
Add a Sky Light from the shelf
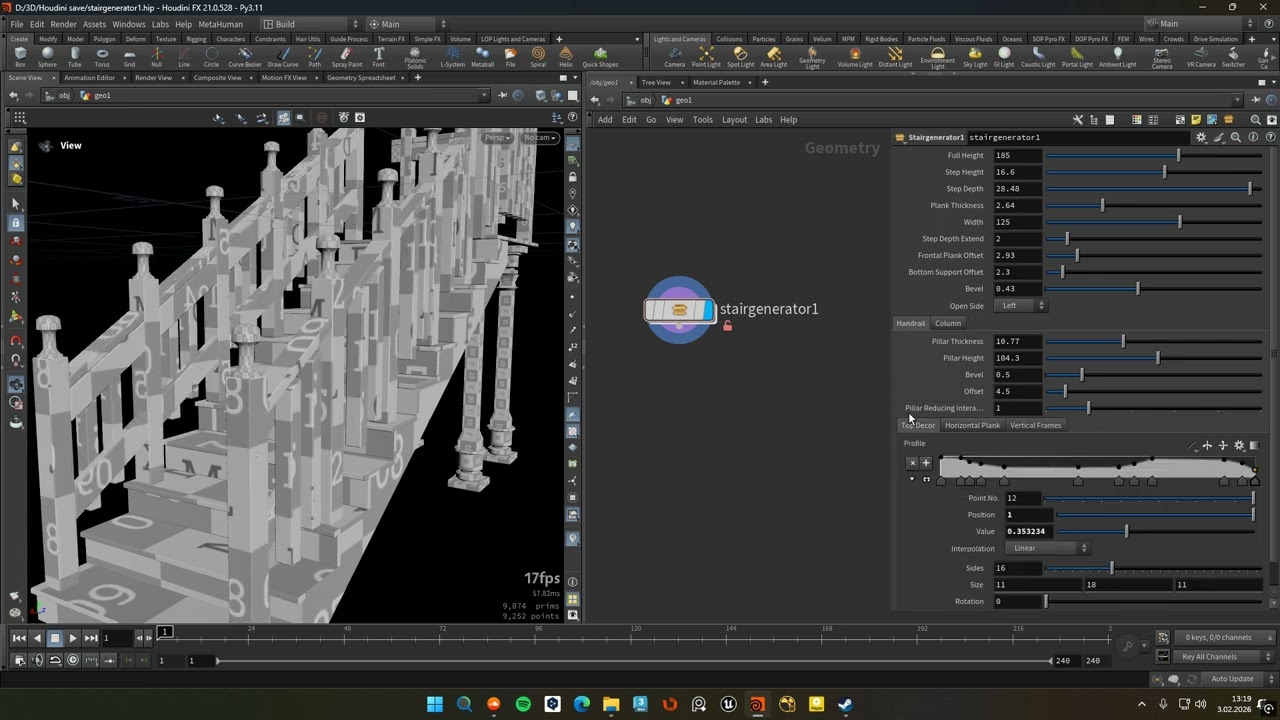pos(975,58)
